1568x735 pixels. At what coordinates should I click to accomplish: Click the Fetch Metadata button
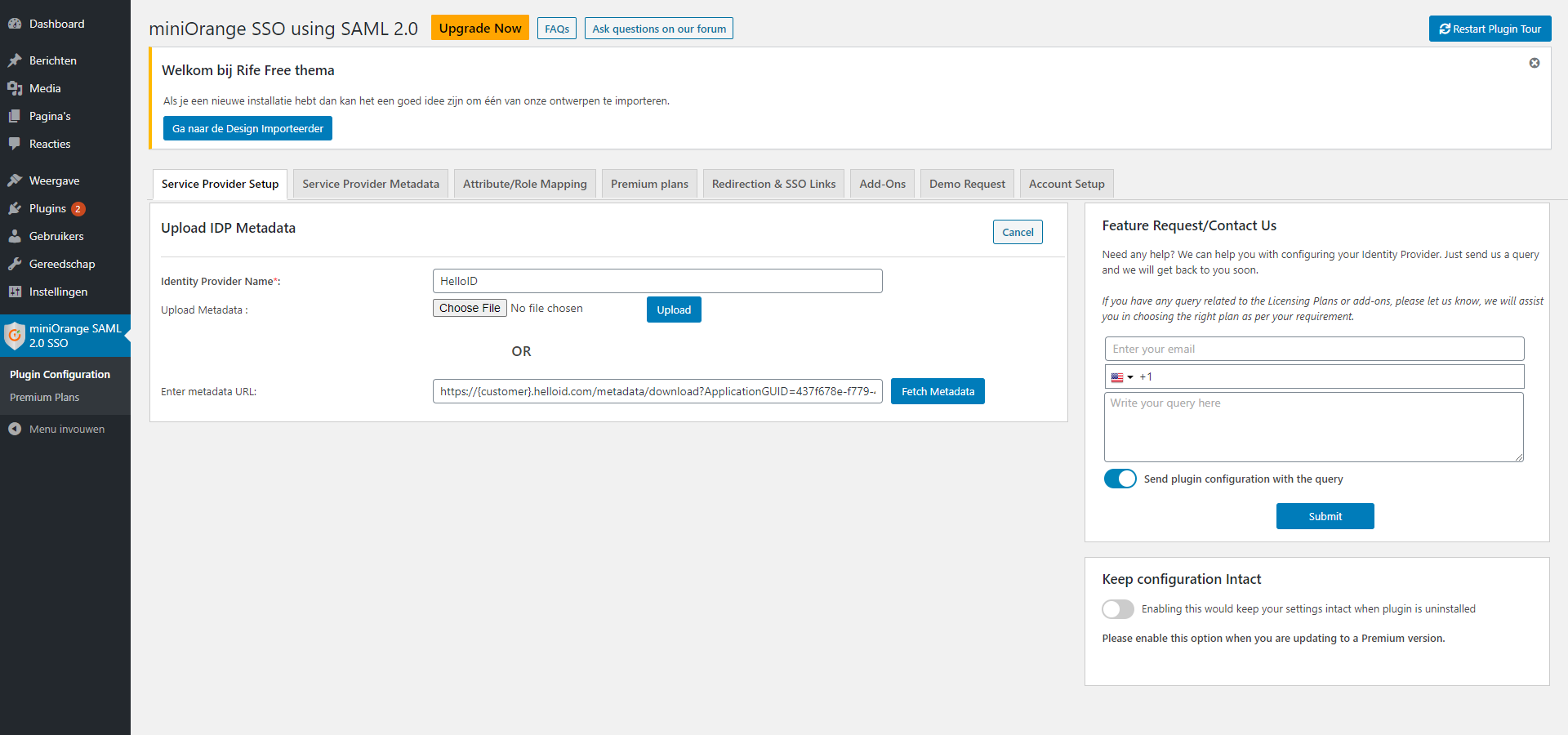pyautogui.click(x=938, y=391)
